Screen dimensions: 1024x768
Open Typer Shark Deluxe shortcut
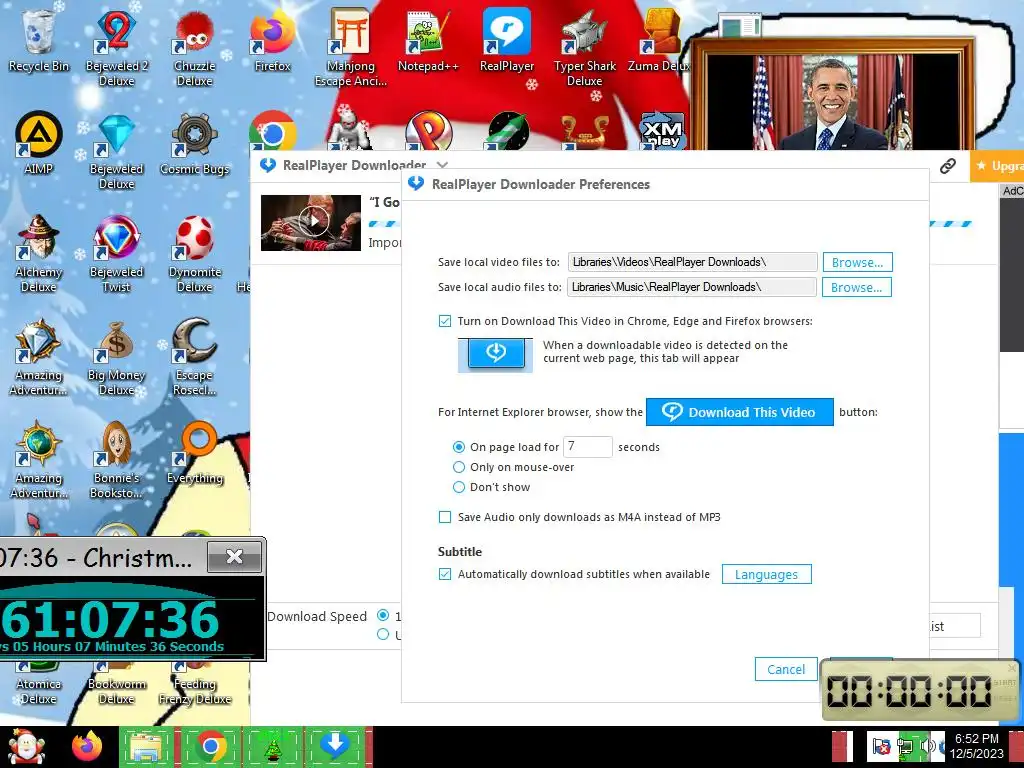[x=584, y=47]
